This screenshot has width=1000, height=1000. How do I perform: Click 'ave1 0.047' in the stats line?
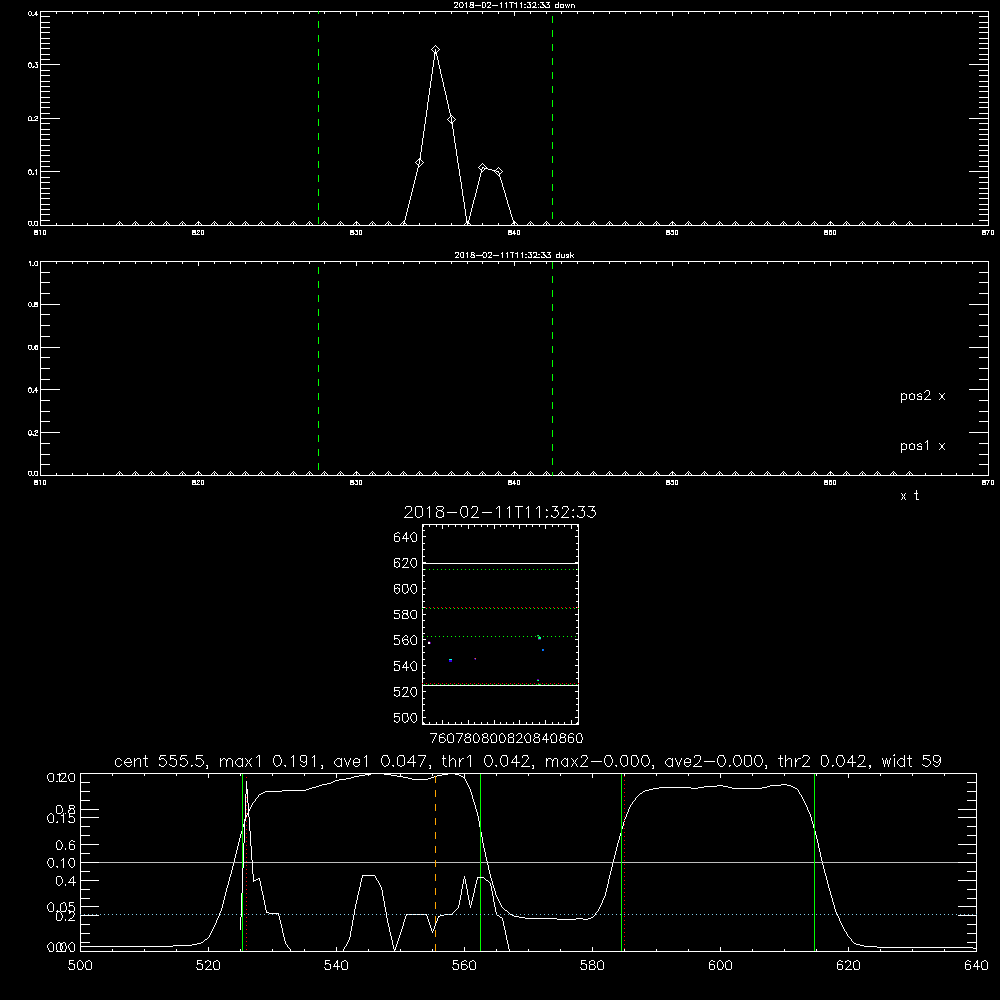point(381,761)
